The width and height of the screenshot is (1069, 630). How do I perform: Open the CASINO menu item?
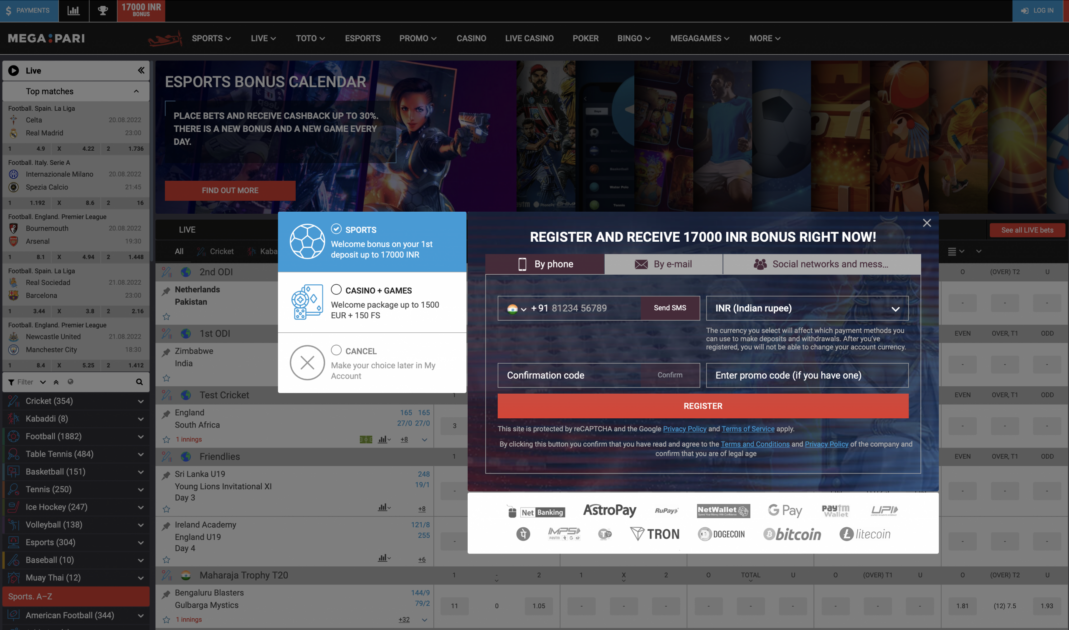[x=471, y=38]
